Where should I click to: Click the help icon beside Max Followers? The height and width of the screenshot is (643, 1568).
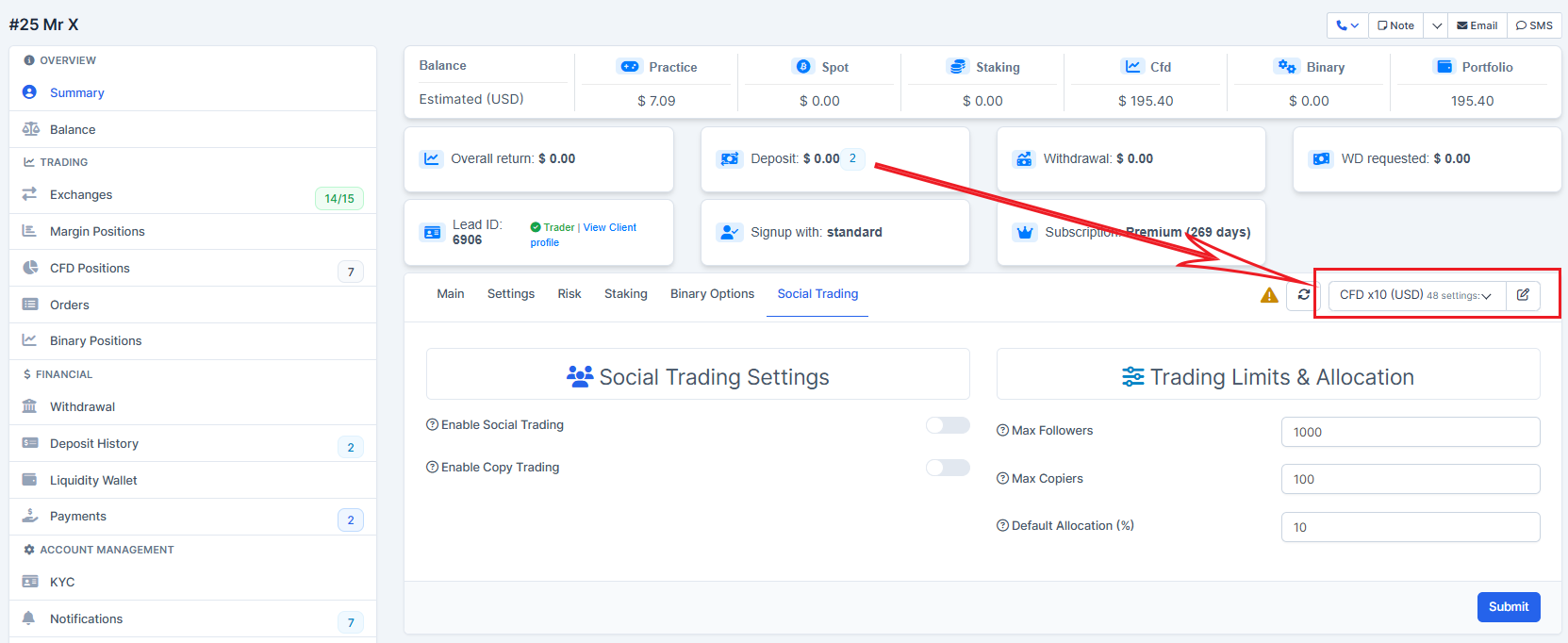pyautogui.click(x=1002, y=430)
